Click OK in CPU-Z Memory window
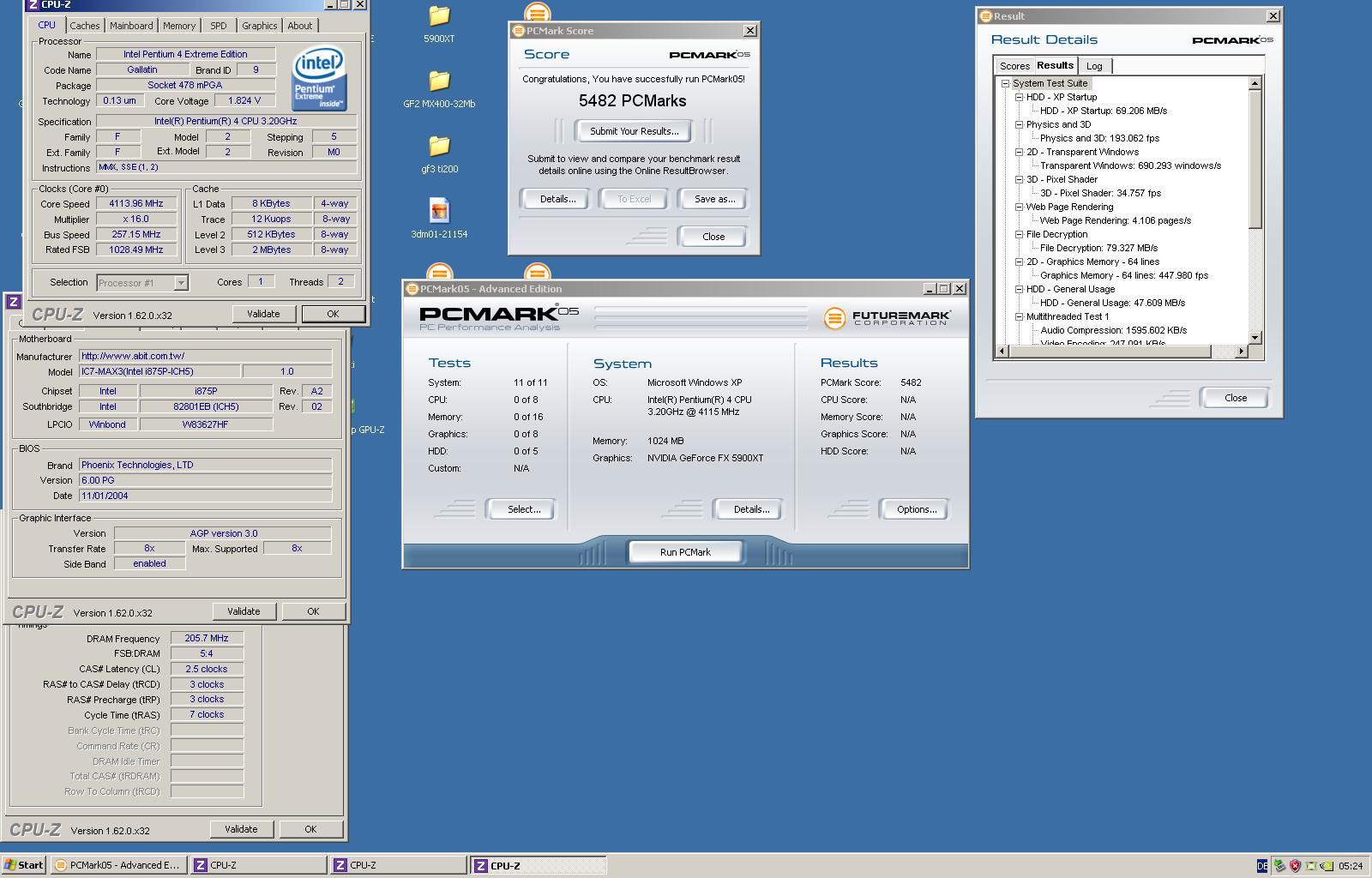Viewport: 1372px width, 878px height. (310, 829)
